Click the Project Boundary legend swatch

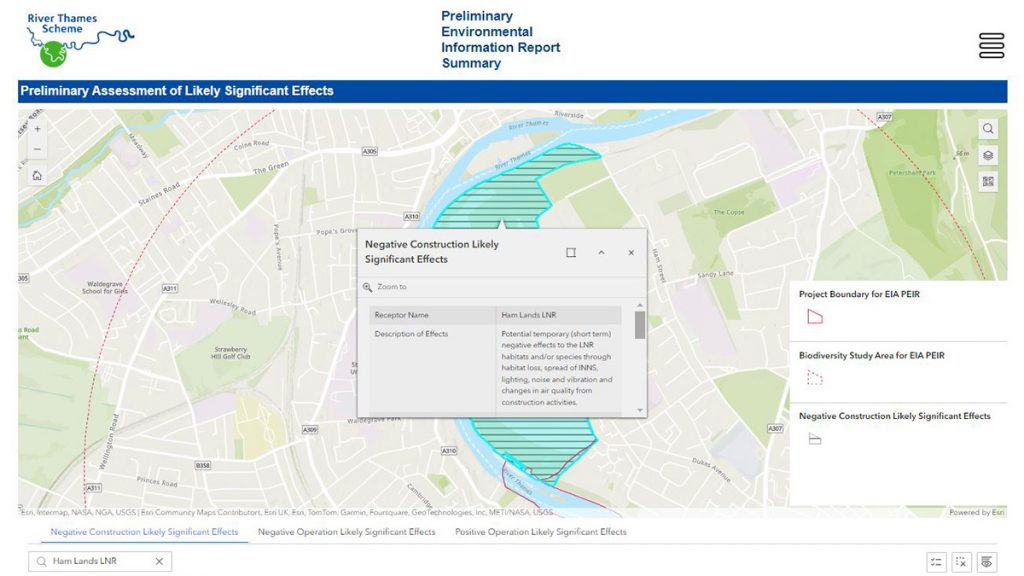815,317
